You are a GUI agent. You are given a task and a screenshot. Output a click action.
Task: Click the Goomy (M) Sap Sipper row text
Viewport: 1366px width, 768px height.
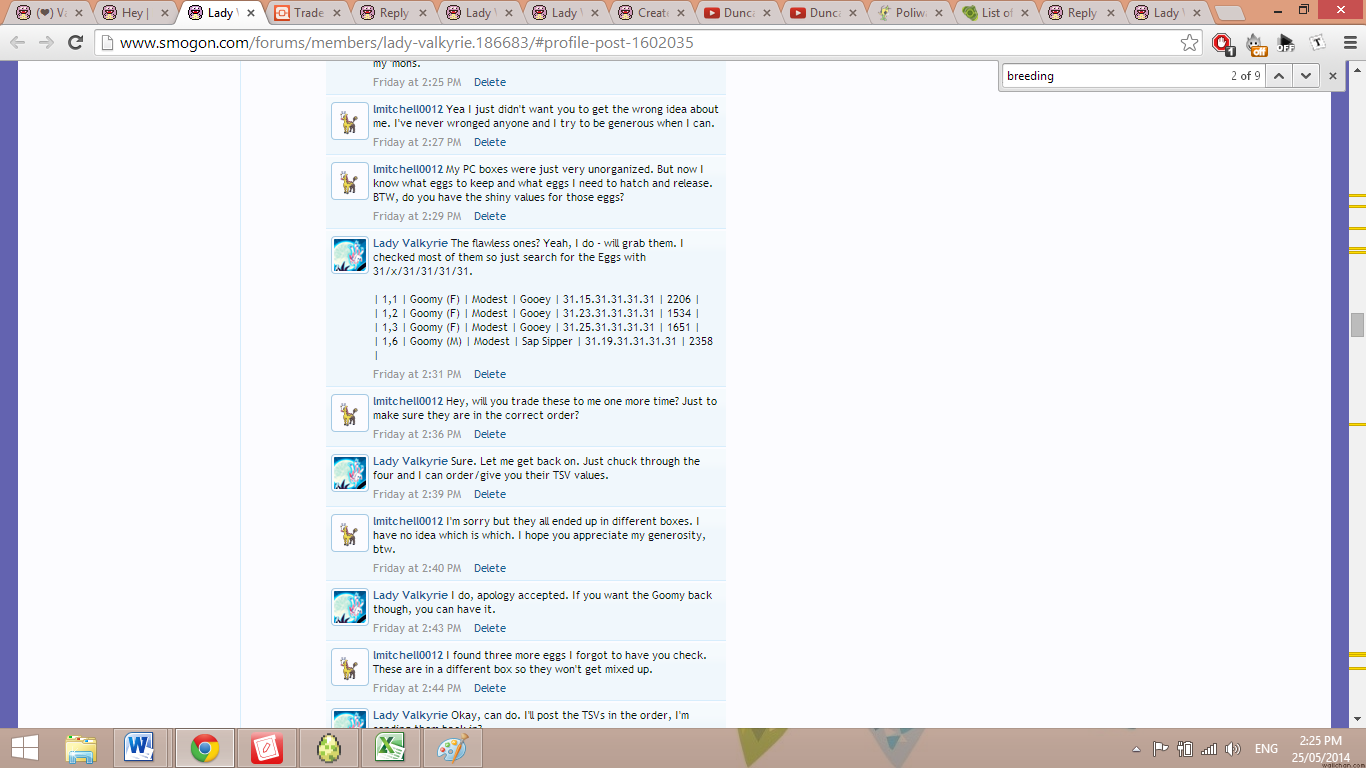coord(543,341)
